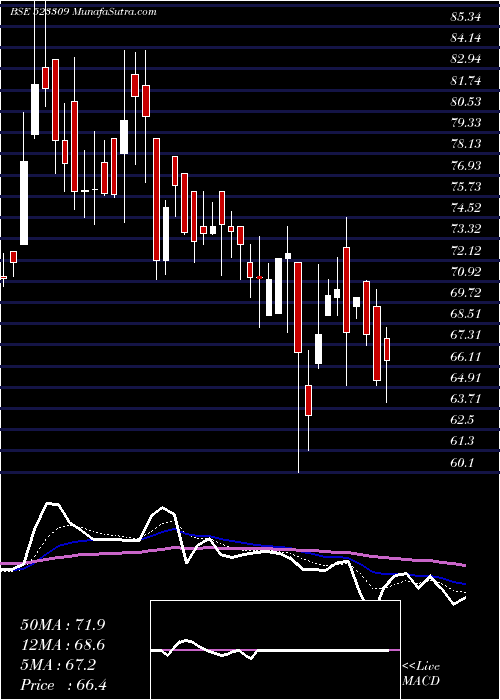This screenshot has width=500, height=700.
Task: Click the 67.31 price axis label
Action: click(466, 335)
